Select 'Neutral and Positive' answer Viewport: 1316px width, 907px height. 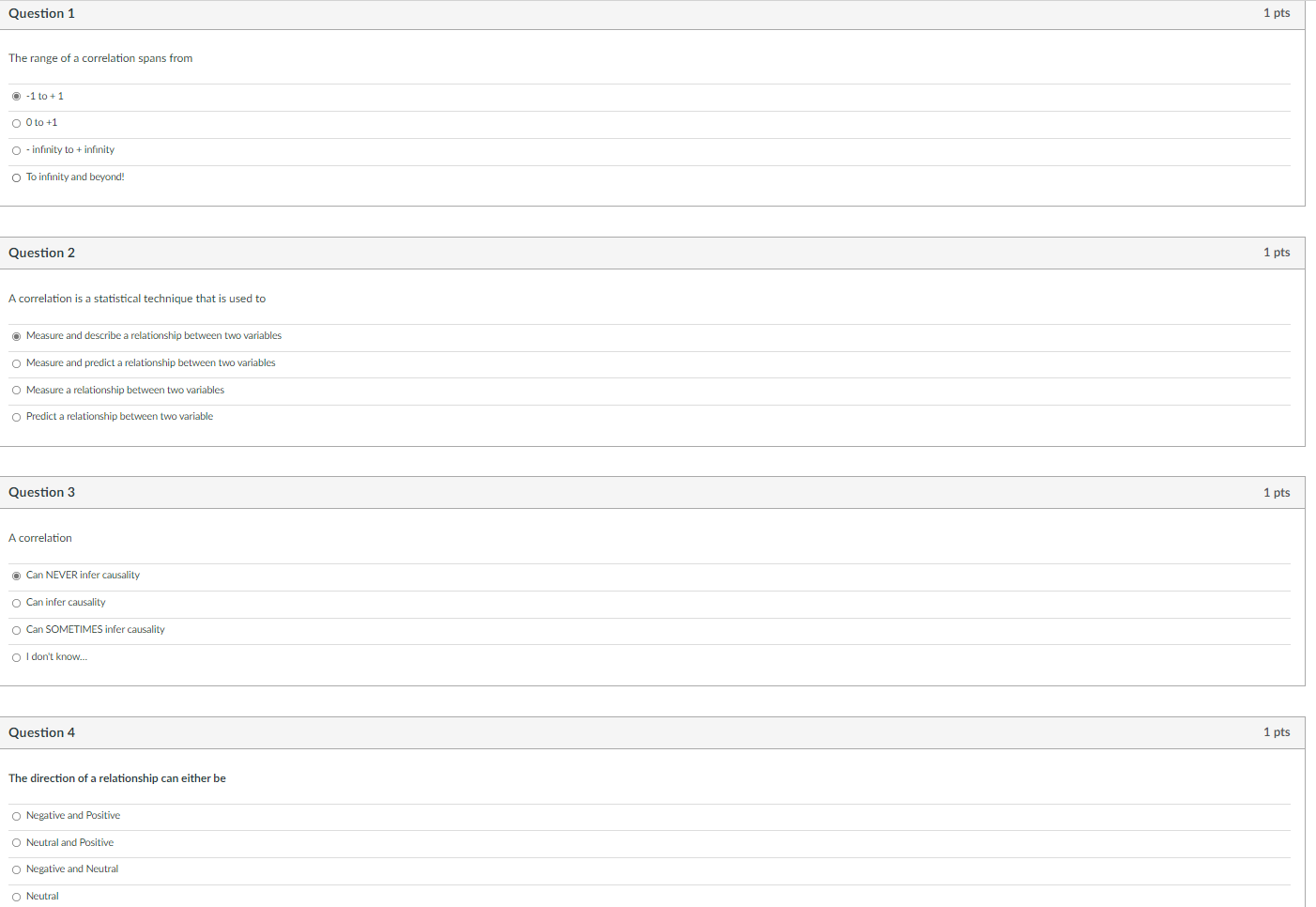[16, 843]
